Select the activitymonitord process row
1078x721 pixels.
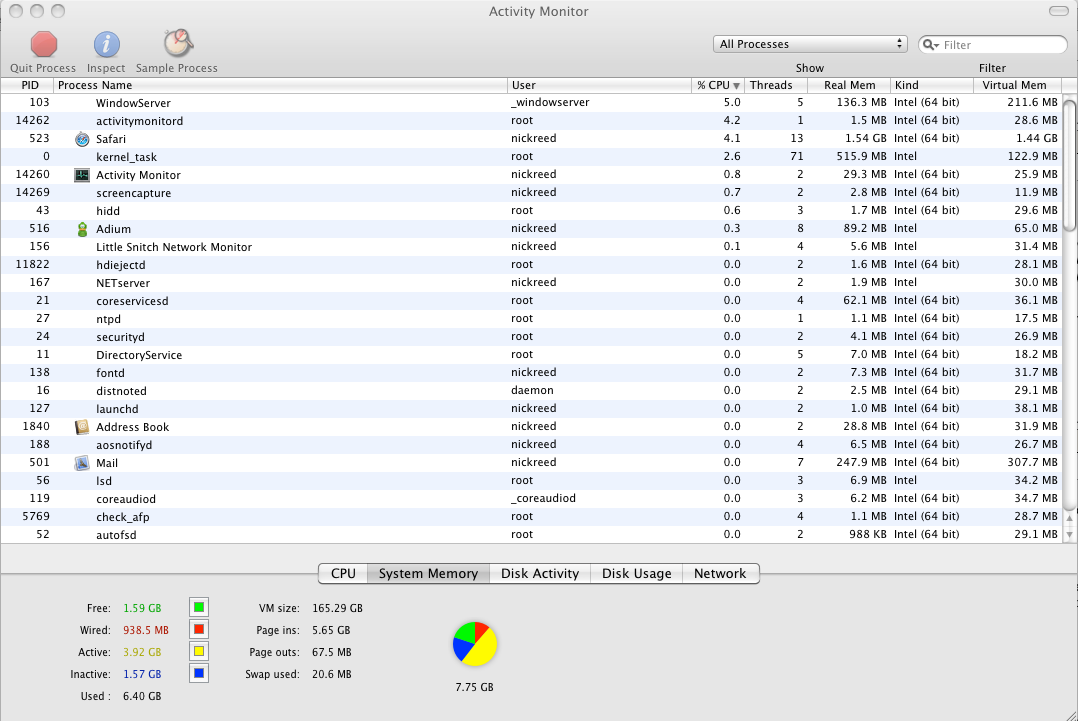(x=531, y=120)
